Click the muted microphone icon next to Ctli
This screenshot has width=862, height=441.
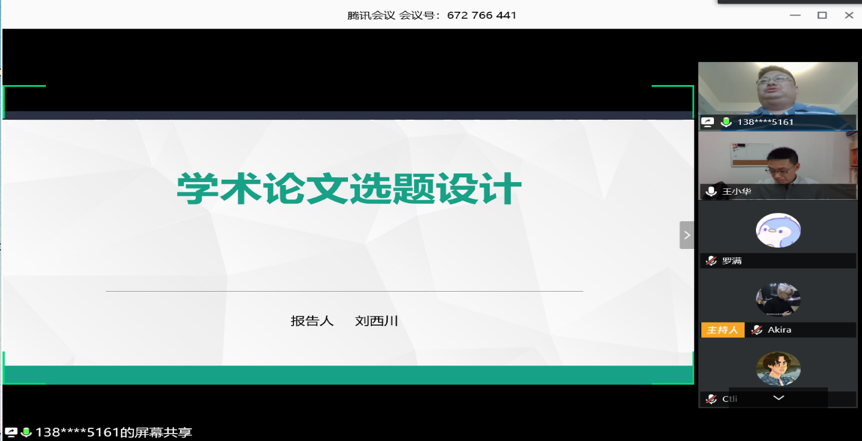click(711, 399)
